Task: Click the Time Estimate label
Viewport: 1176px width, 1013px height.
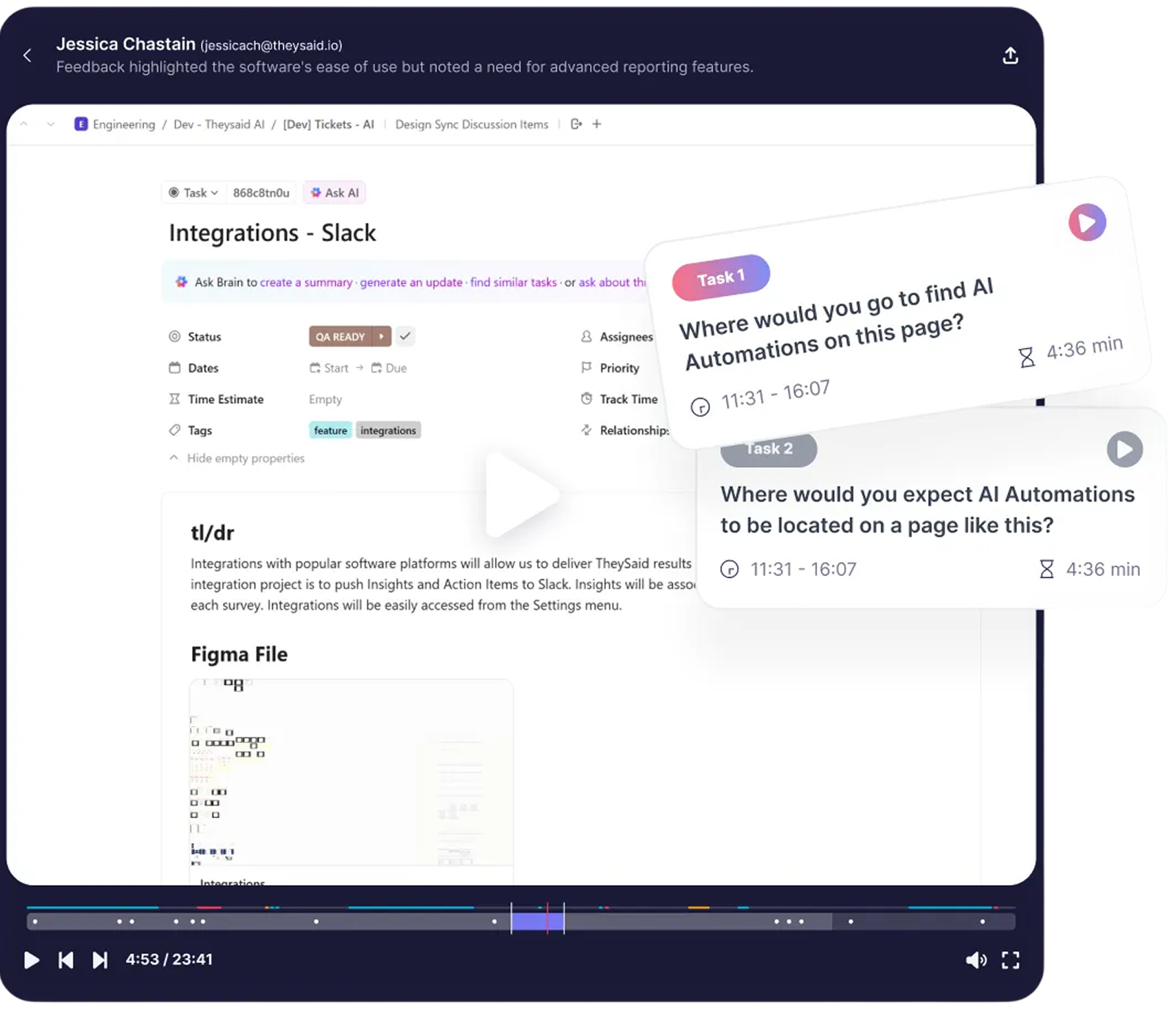Action: point(226,399)
